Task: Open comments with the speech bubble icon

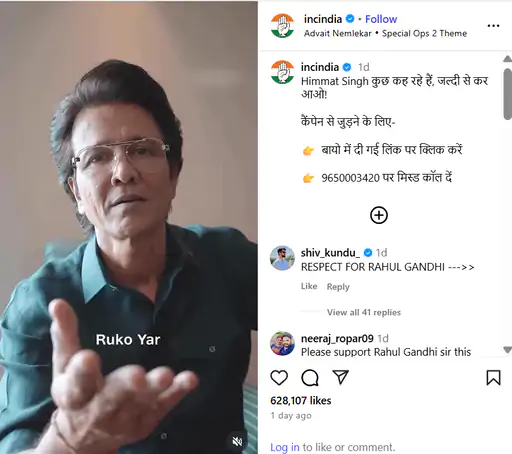Action: click(310, 378)
